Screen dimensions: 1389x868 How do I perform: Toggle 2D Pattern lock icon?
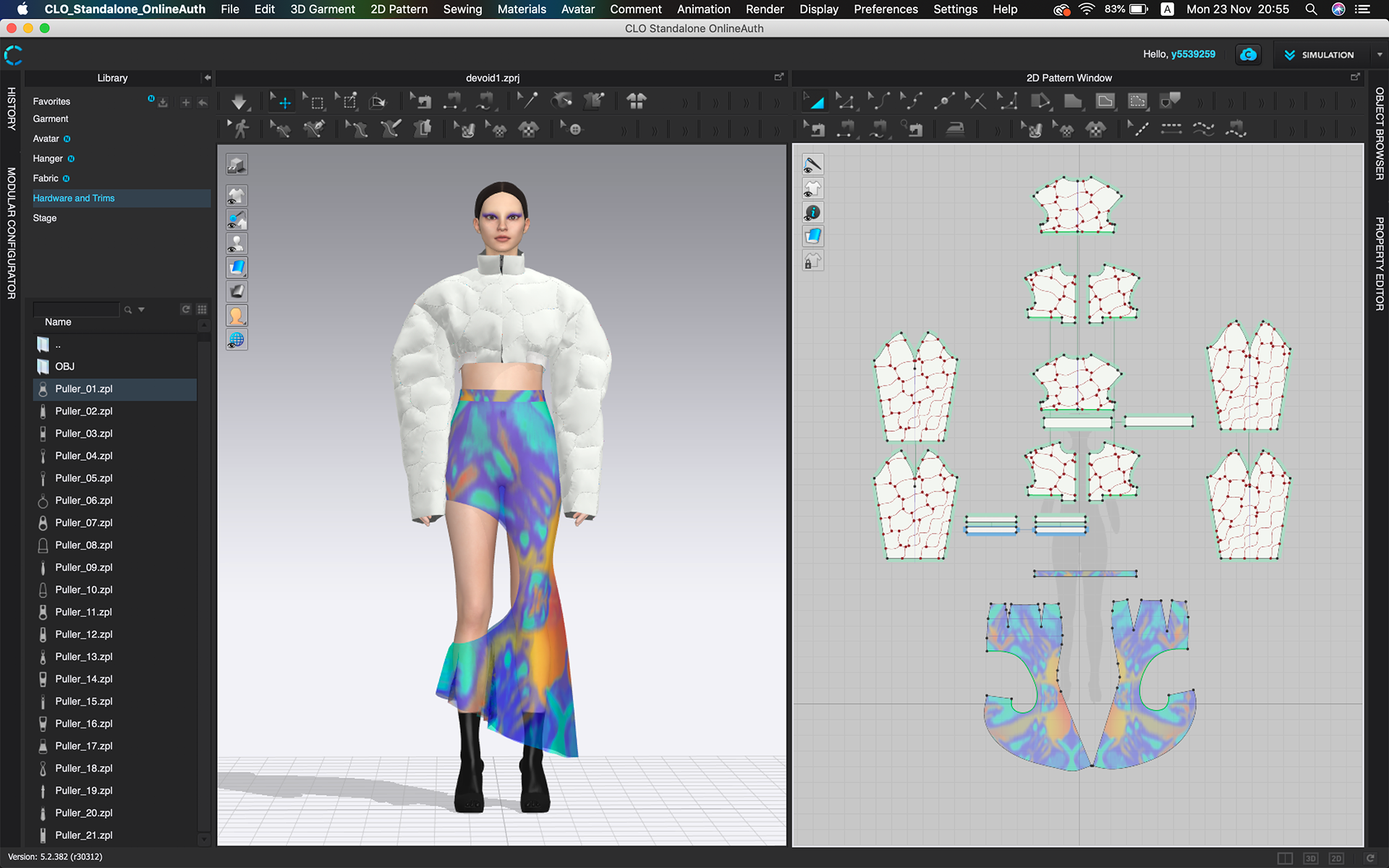pos(812,261)
